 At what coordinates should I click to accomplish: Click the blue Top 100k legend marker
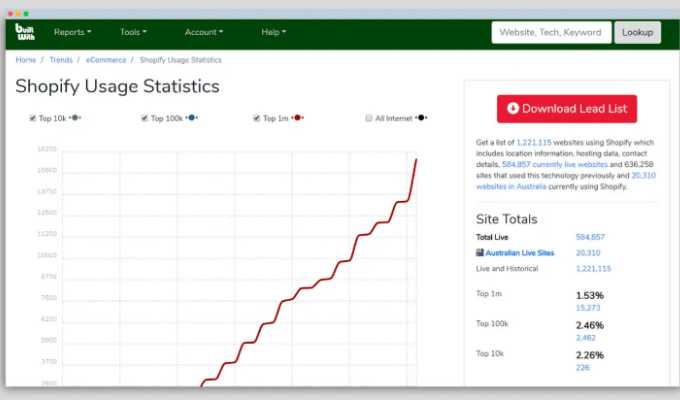coord(192,118)
